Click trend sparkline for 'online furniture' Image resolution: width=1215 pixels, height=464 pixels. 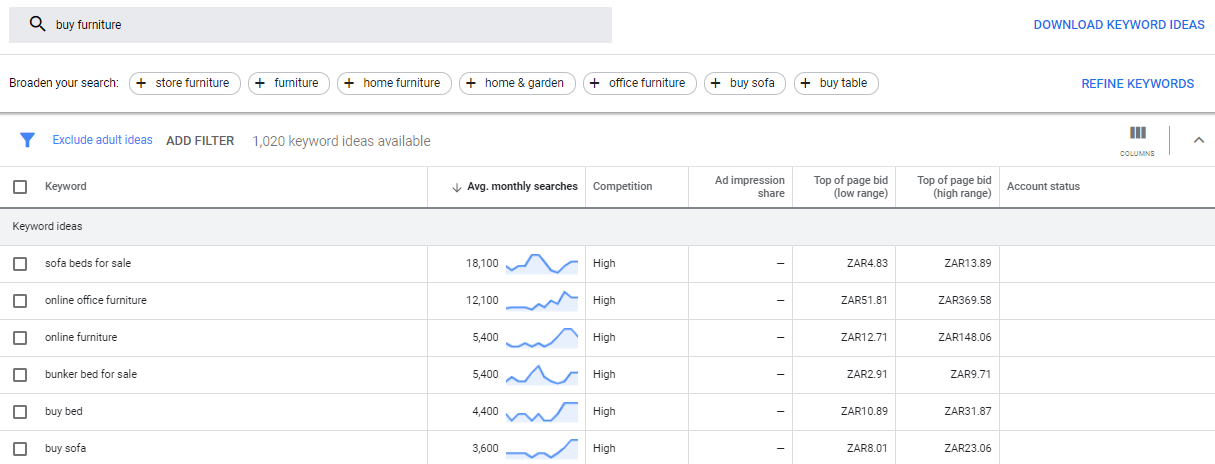click(542, 338)
